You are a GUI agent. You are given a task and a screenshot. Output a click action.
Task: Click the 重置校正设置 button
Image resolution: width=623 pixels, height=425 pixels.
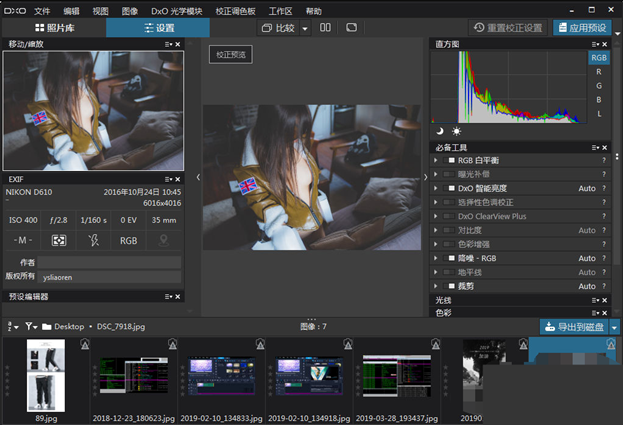coord(508,28)
